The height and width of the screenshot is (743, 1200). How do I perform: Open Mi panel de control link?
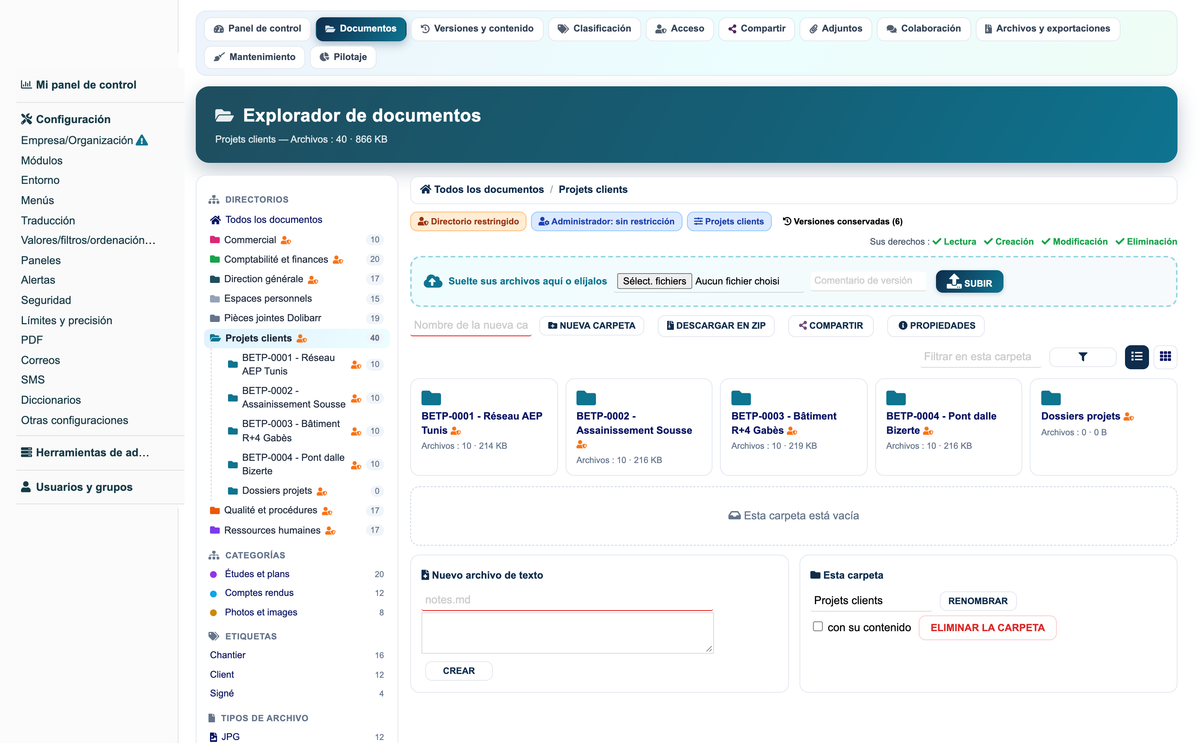(x=78, y=85)
